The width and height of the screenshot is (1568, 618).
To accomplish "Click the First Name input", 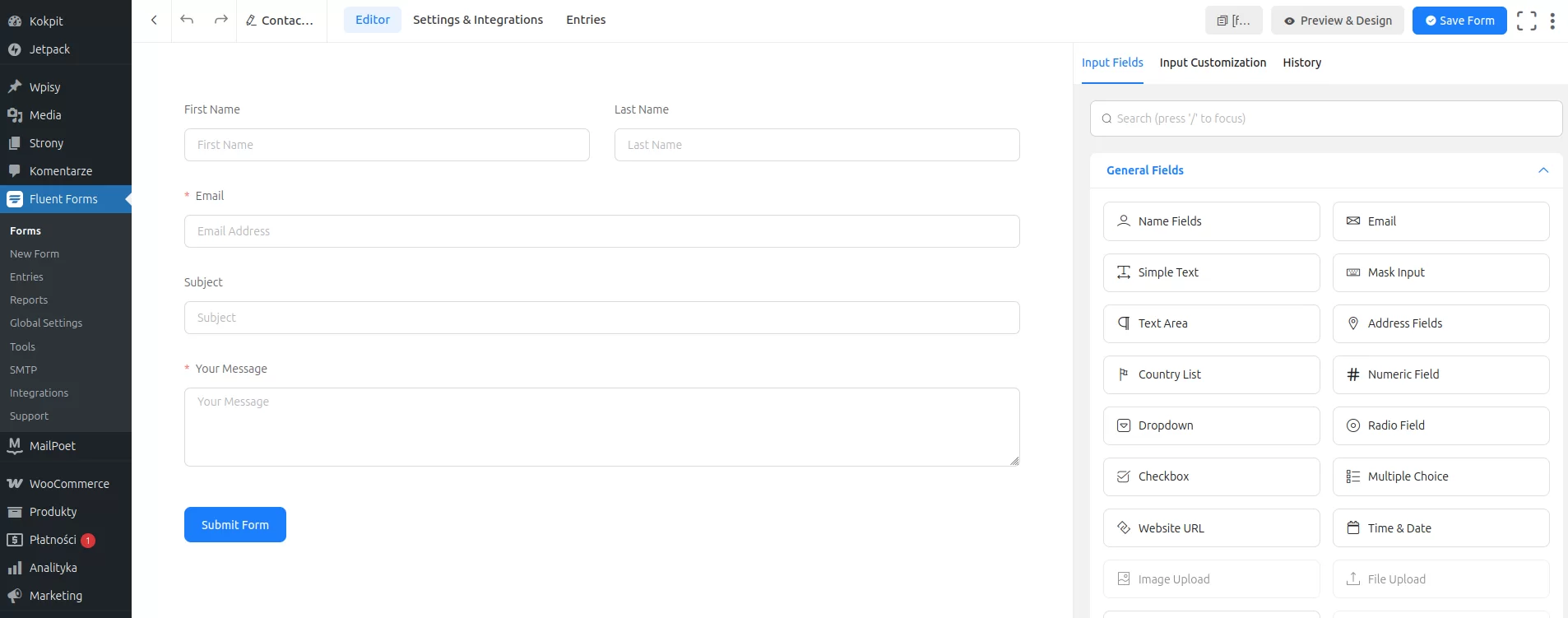I will (x=387, y=145).
